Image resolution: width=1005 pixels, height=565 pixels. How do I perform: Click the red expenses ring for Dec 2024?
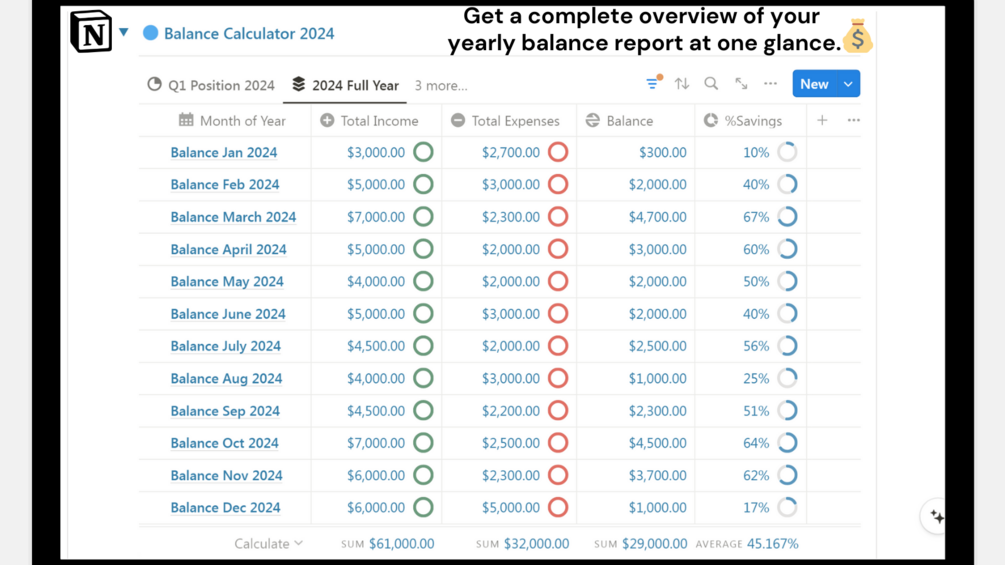558,507
